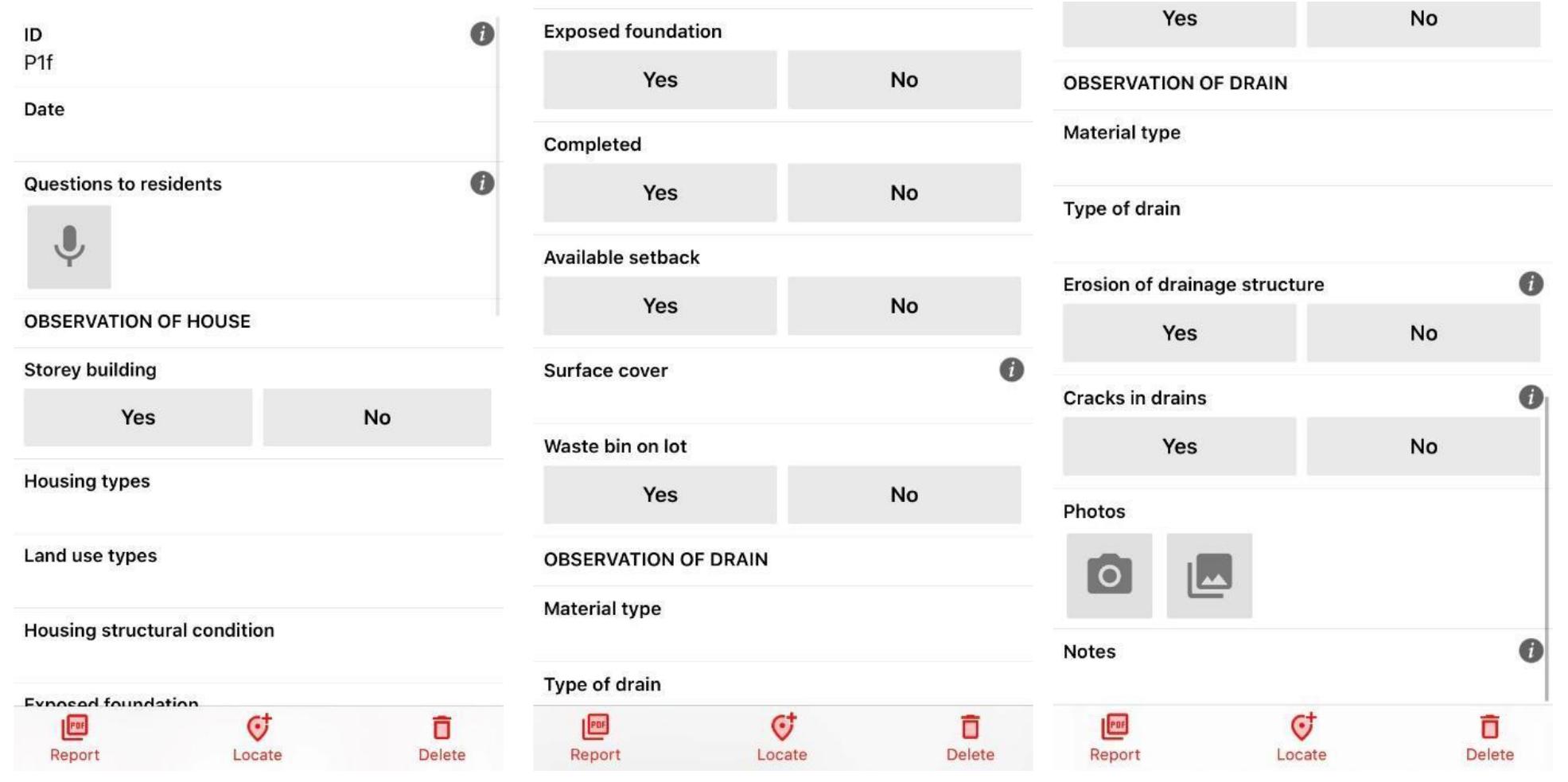Click Yes under Completed
The width and height of the screenshot is (1568, 782).
(x=659, y=192)
